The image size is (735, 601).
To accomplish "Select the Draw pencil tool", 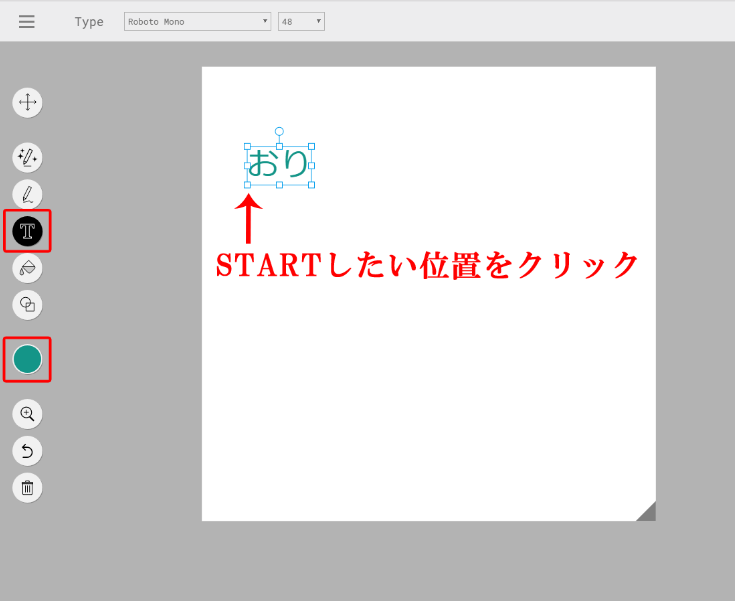I will (27, 194).
